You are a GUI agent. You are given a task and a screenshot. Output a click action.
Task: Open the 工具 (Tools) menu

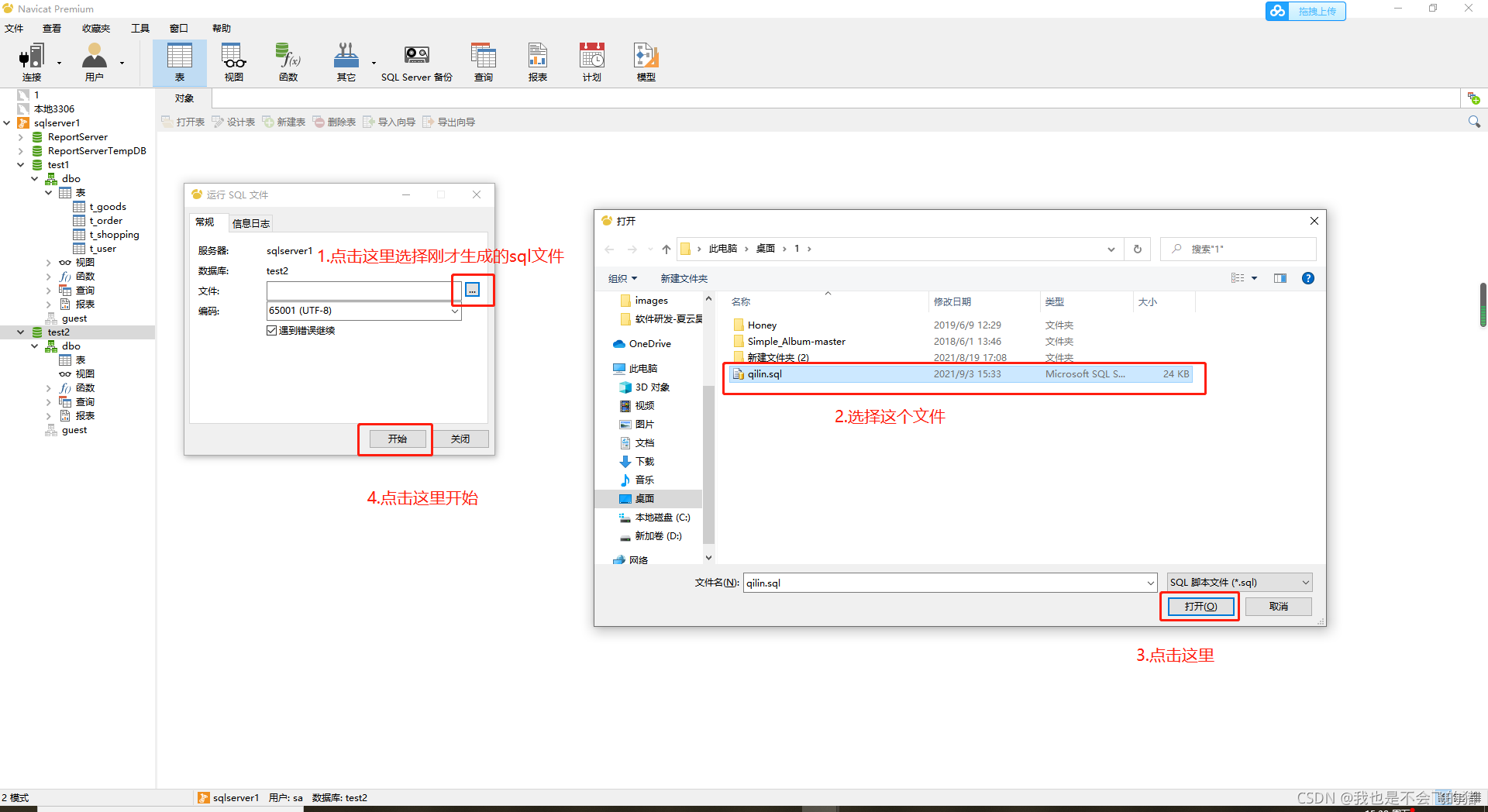(140, 28)
